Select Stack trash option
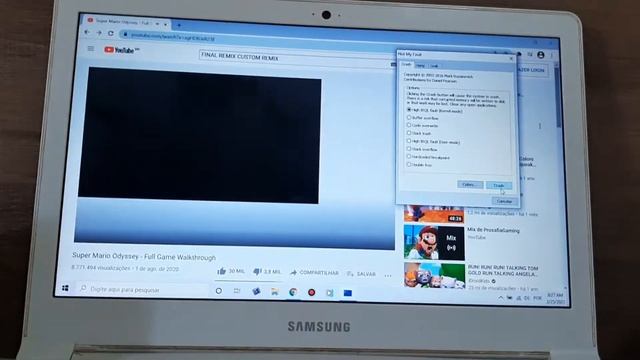This screenshot has width=640, height=360. (x=419, y=133)
